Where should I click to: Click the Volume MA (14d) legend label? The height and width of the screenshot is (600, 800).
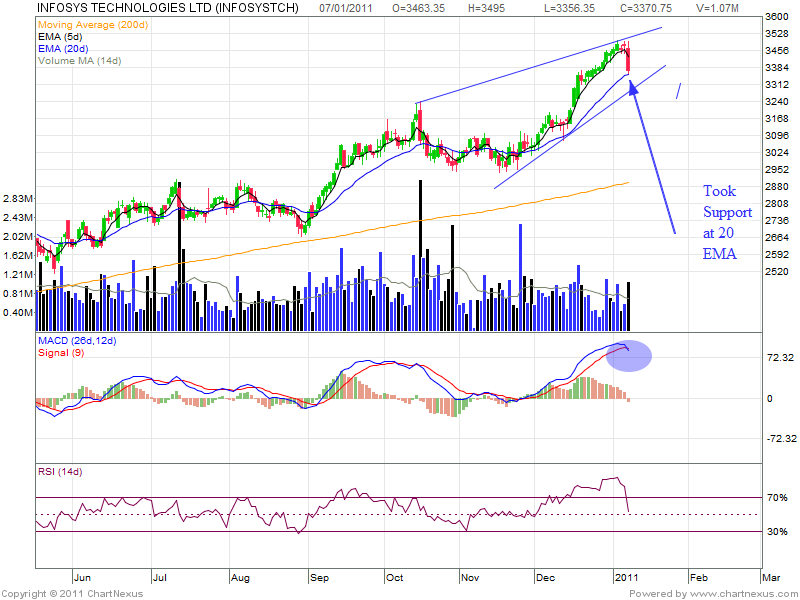tap(78, 61)
